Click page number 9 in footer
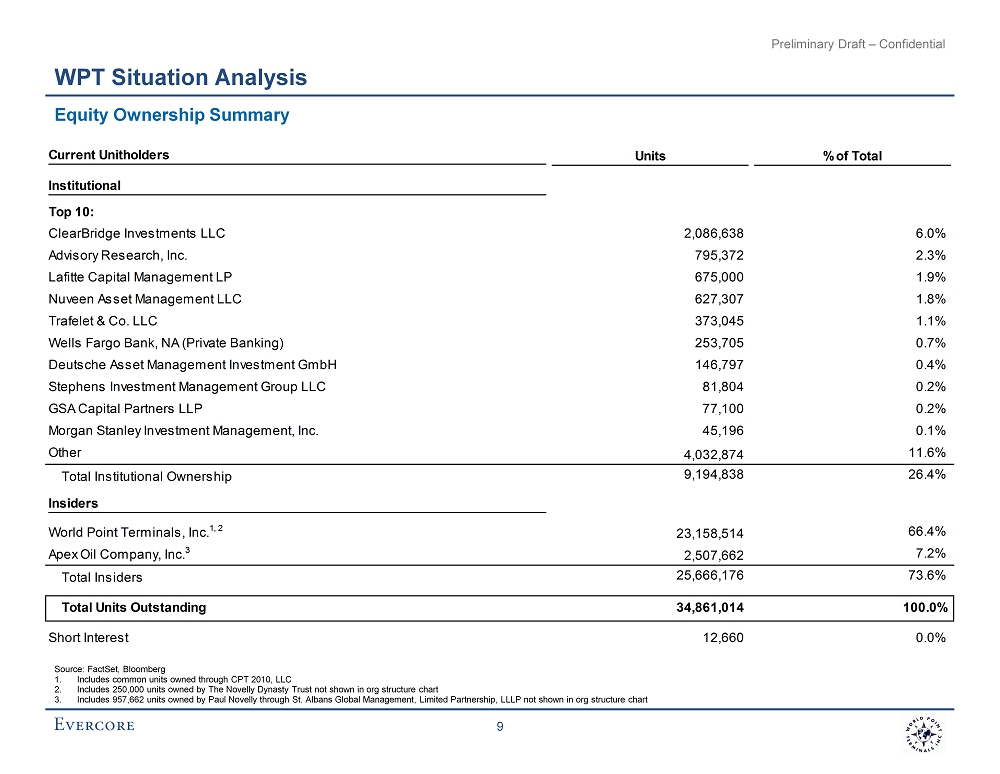Image resolution: width=1000 pixels, height=774 pixels. click(x=500, y=729)
